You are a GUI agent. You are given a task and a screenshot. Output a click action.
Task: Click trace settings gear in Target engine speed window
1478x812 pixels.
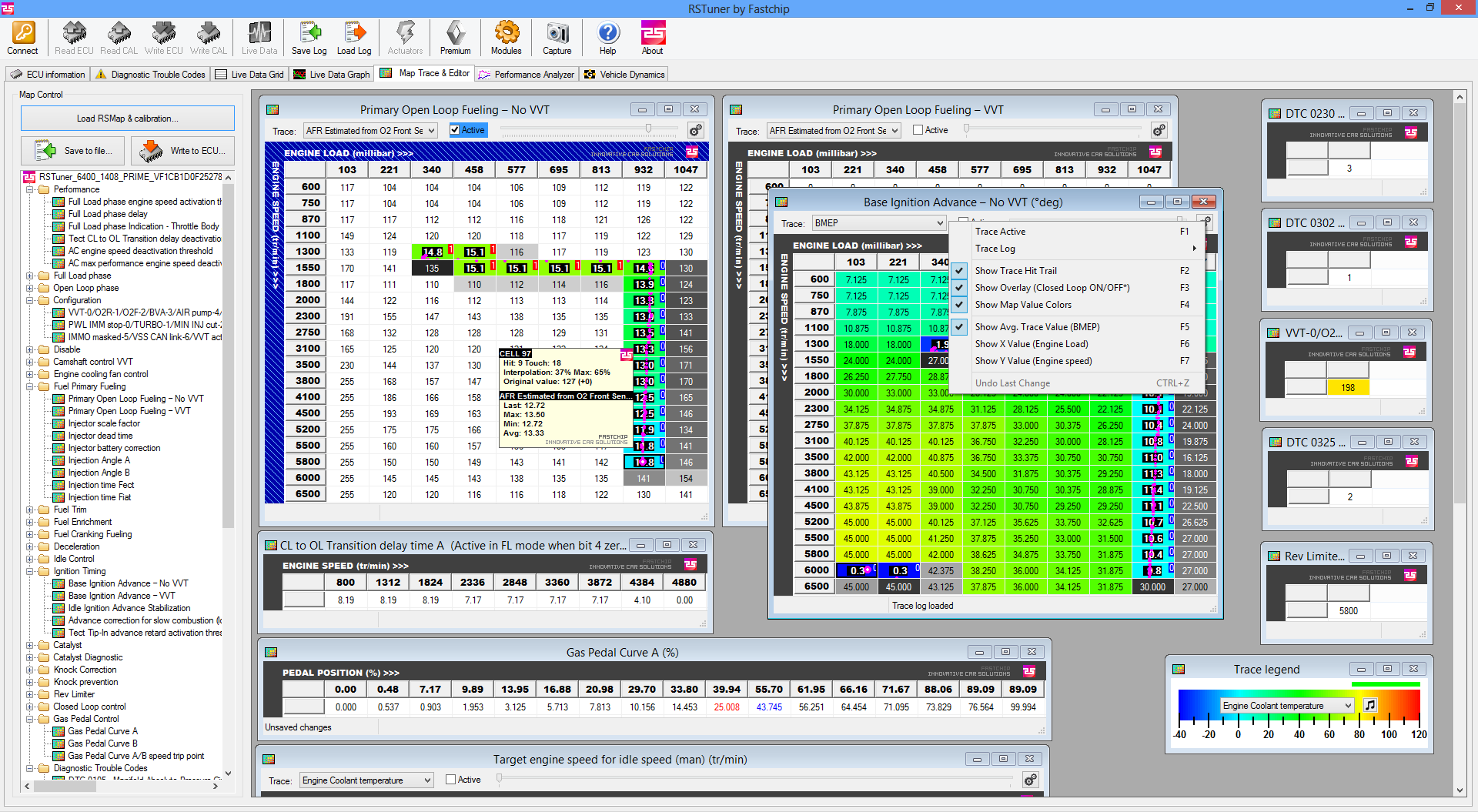(x=1030, y=780)
